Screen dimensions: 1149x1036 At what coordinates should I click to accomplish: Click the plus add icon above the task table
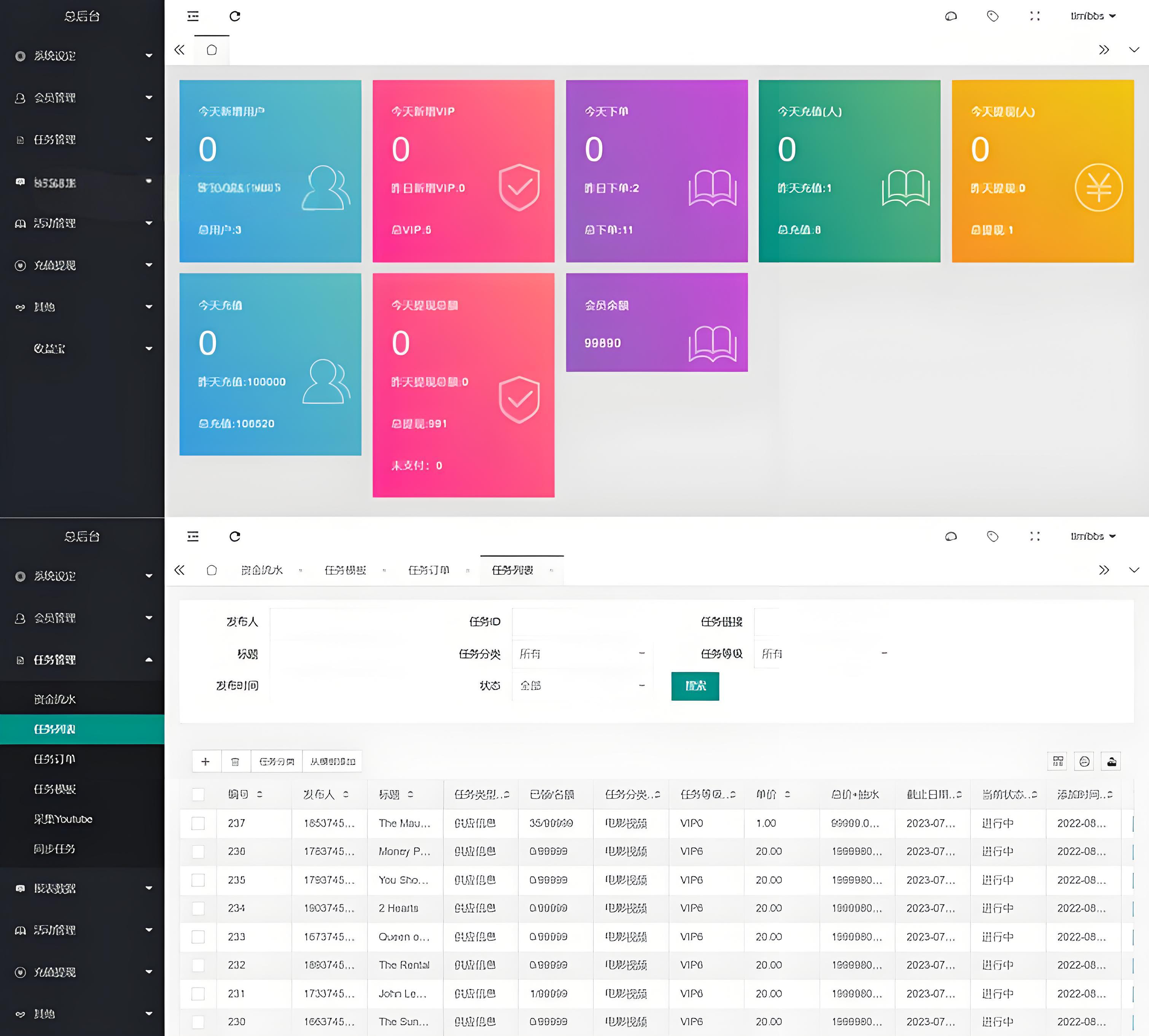click(x=205, y=762)
